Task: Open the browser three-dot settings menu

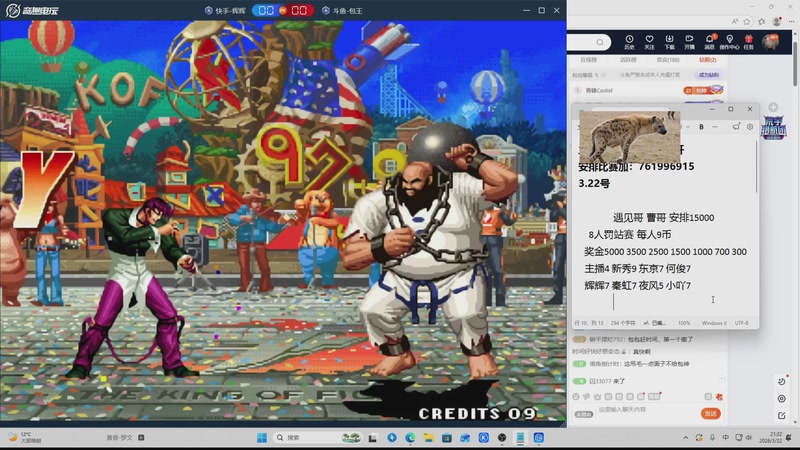Action: pyautogui.click(x=791, y=21)
